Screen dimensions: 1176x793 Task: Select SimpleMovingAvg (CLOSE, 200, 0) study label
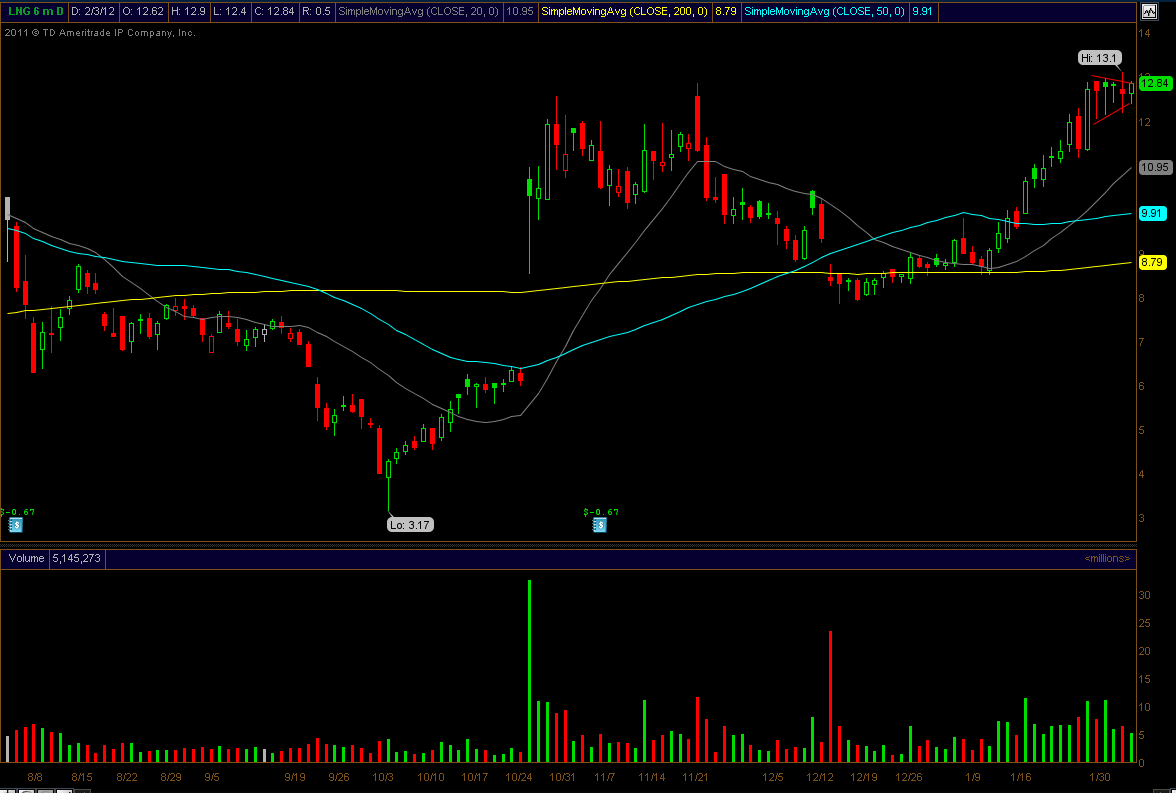pos(624,11)
